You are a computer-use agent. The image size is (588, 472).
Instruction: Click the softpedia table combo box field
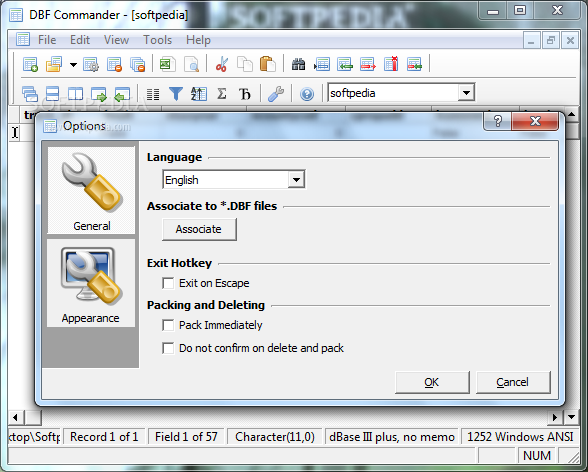click(x=401, y=93)
